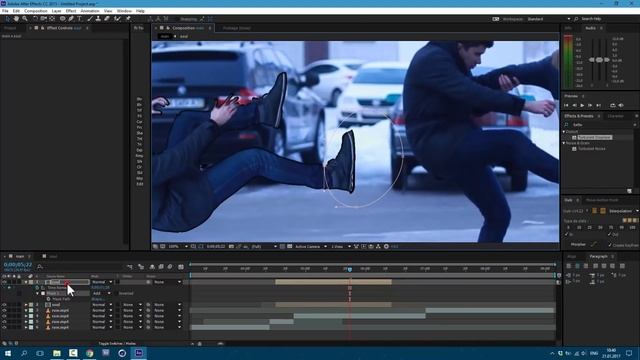Select the Ellipse shape tool

coord(62,19)
